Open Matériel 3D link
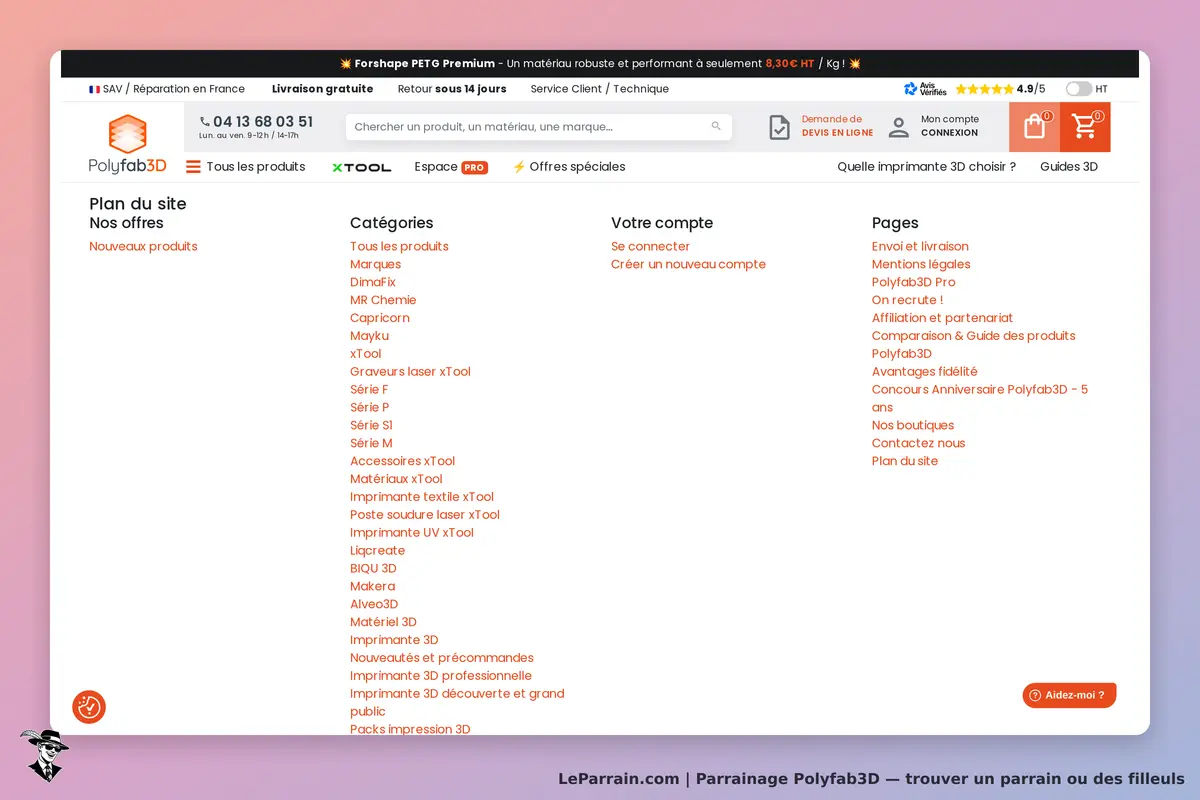The image size is (1200, 800). (383, 622)
